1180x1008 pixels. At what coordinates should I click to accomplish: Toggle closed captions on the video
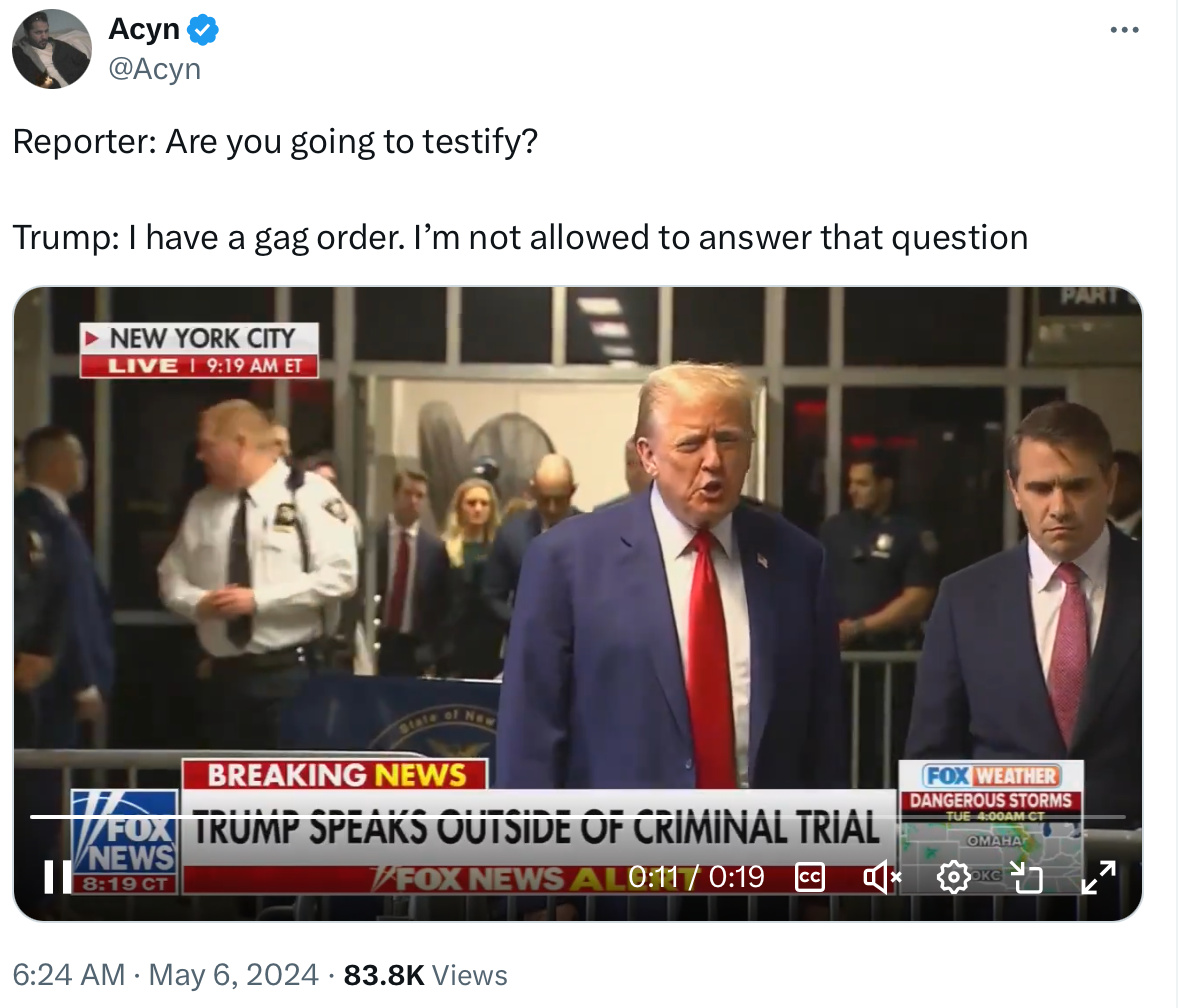[x=809, y=877]
